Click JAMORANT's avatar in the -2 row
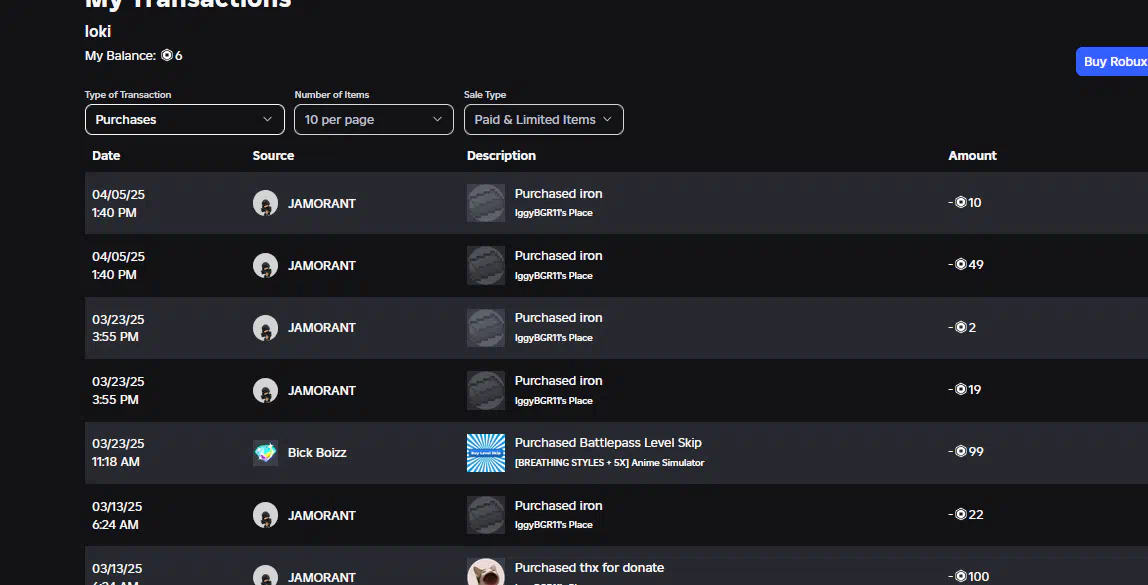 (265, 328)
